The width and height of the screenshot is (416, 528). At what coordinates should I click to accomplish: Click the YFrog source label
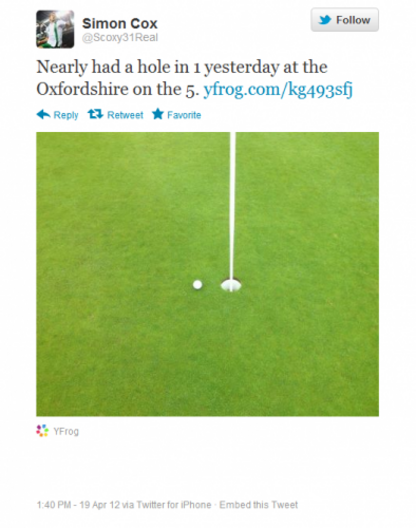[x=66, y=431]
